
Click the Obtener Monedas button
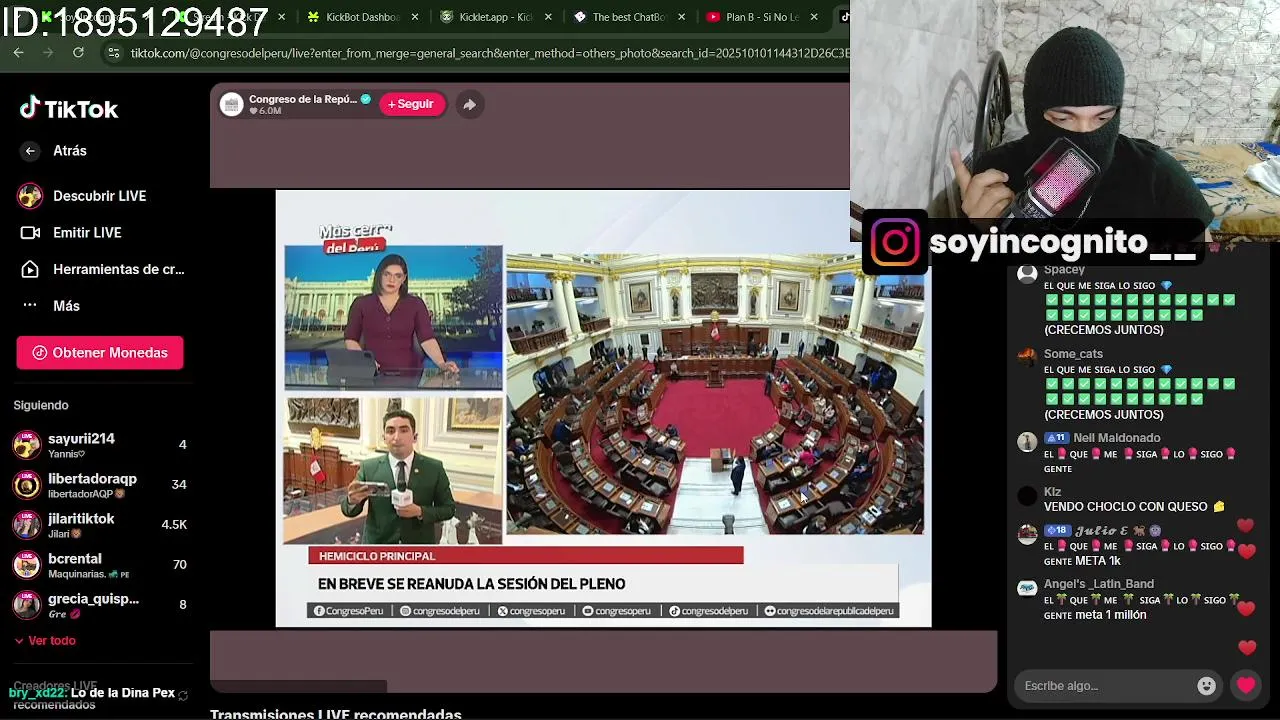point(99,353)
